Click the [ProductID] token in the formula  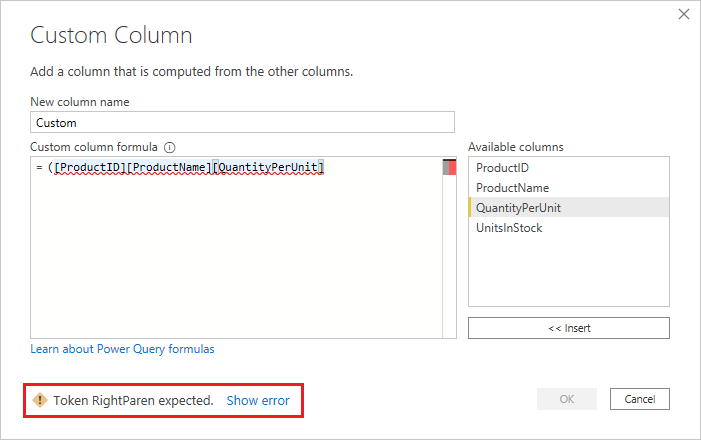pyautogui.click(x=91, y=166)
